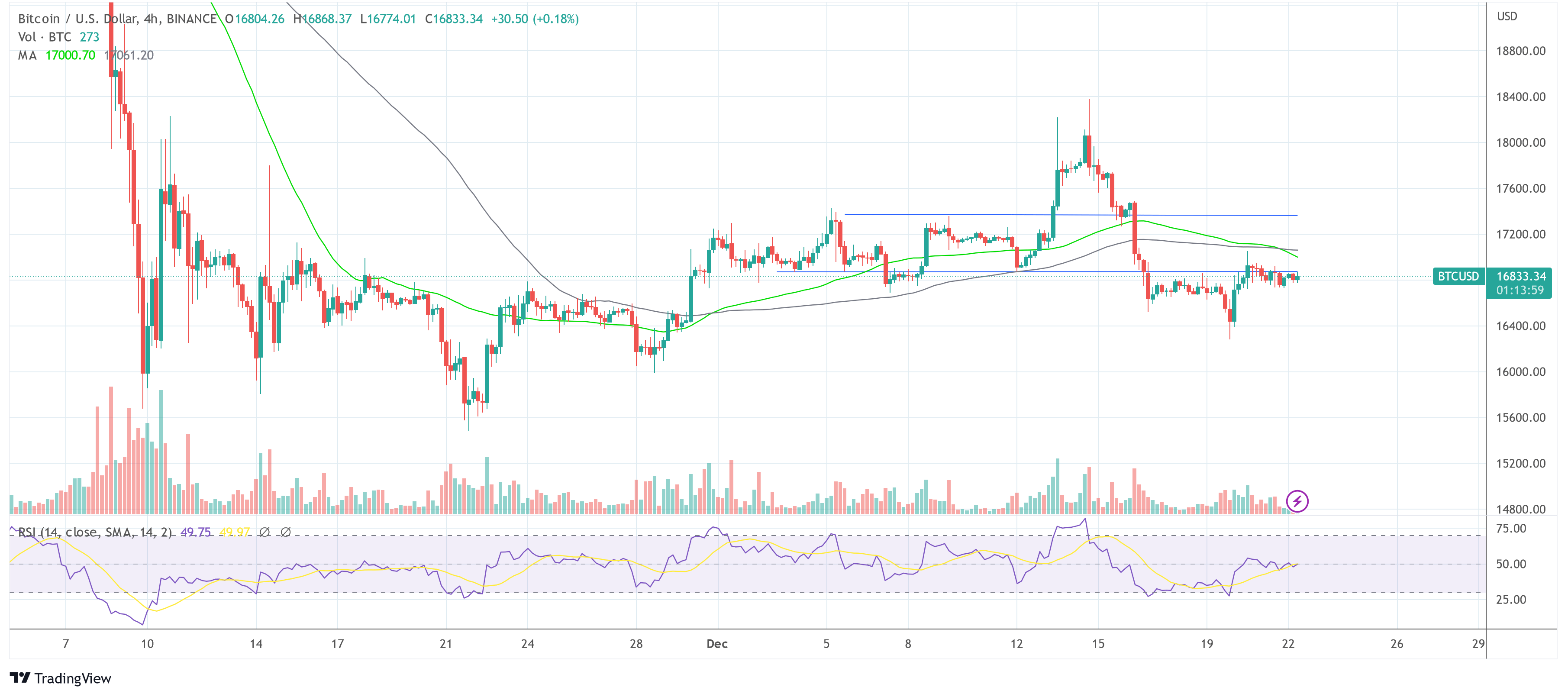Click the high price value H16868.37

point(322,19)
